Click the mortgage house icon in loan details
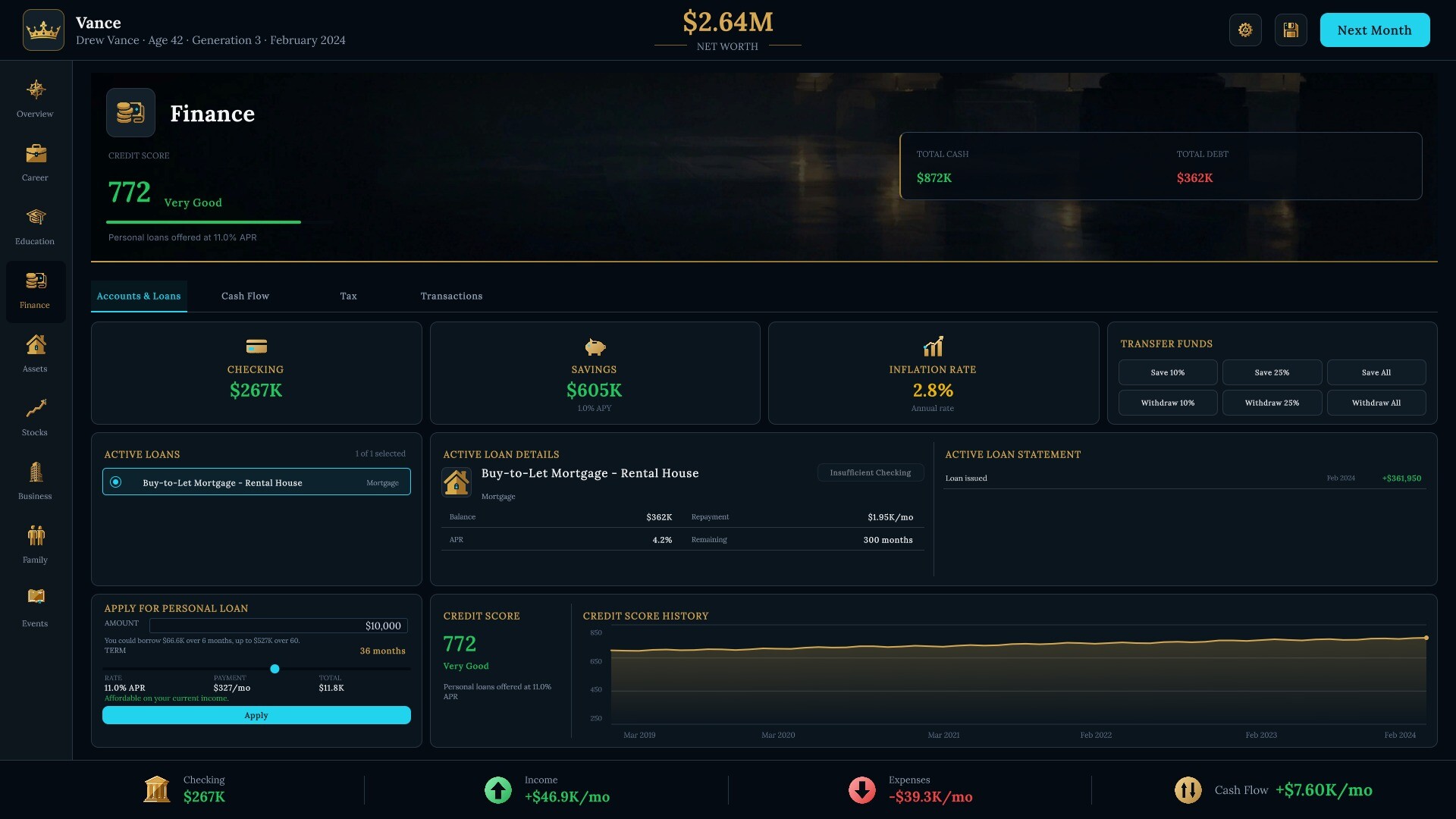1456x819 pixels. pyautogui.click(x=457, y=482)
